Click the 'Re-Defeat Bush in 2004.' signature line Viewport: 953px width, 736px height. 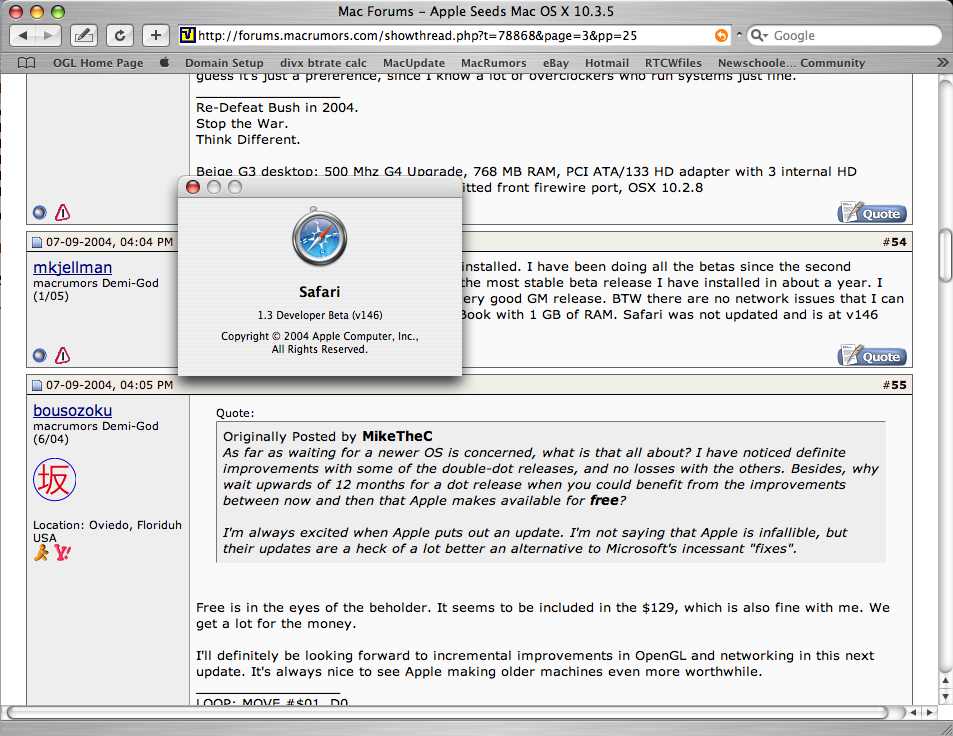[x=277, y=108]
